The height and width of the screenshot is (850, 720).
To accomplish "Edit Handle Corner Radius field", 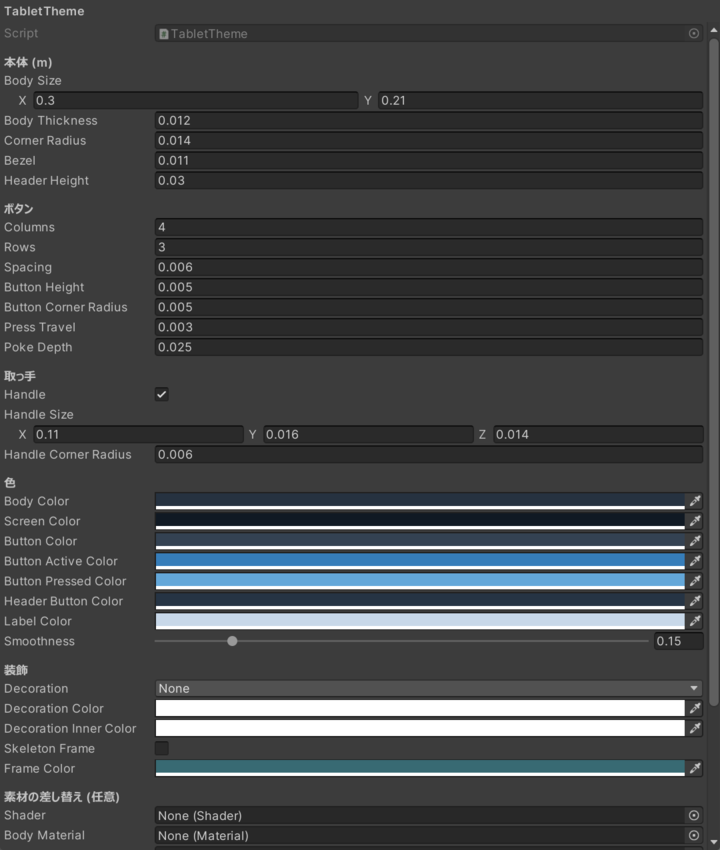I will (x=429, y=454).
